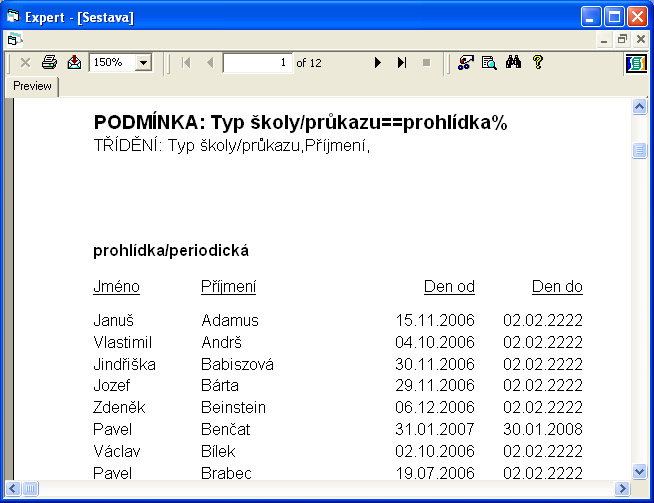Click the vertical scrollbar thumb
654x503 pixels.
[640, 151]
